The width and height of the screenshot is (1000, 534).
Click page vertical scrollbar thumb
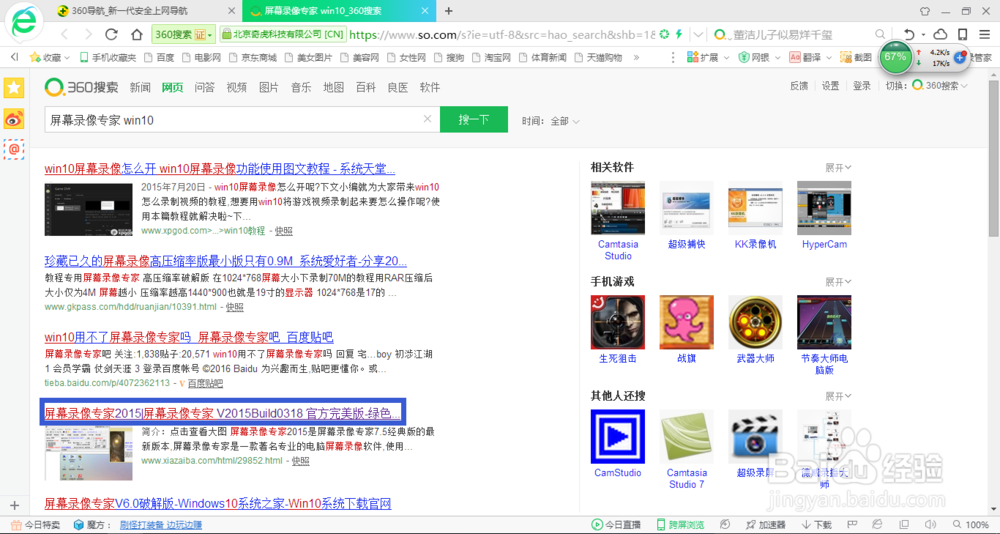(993, 158)
